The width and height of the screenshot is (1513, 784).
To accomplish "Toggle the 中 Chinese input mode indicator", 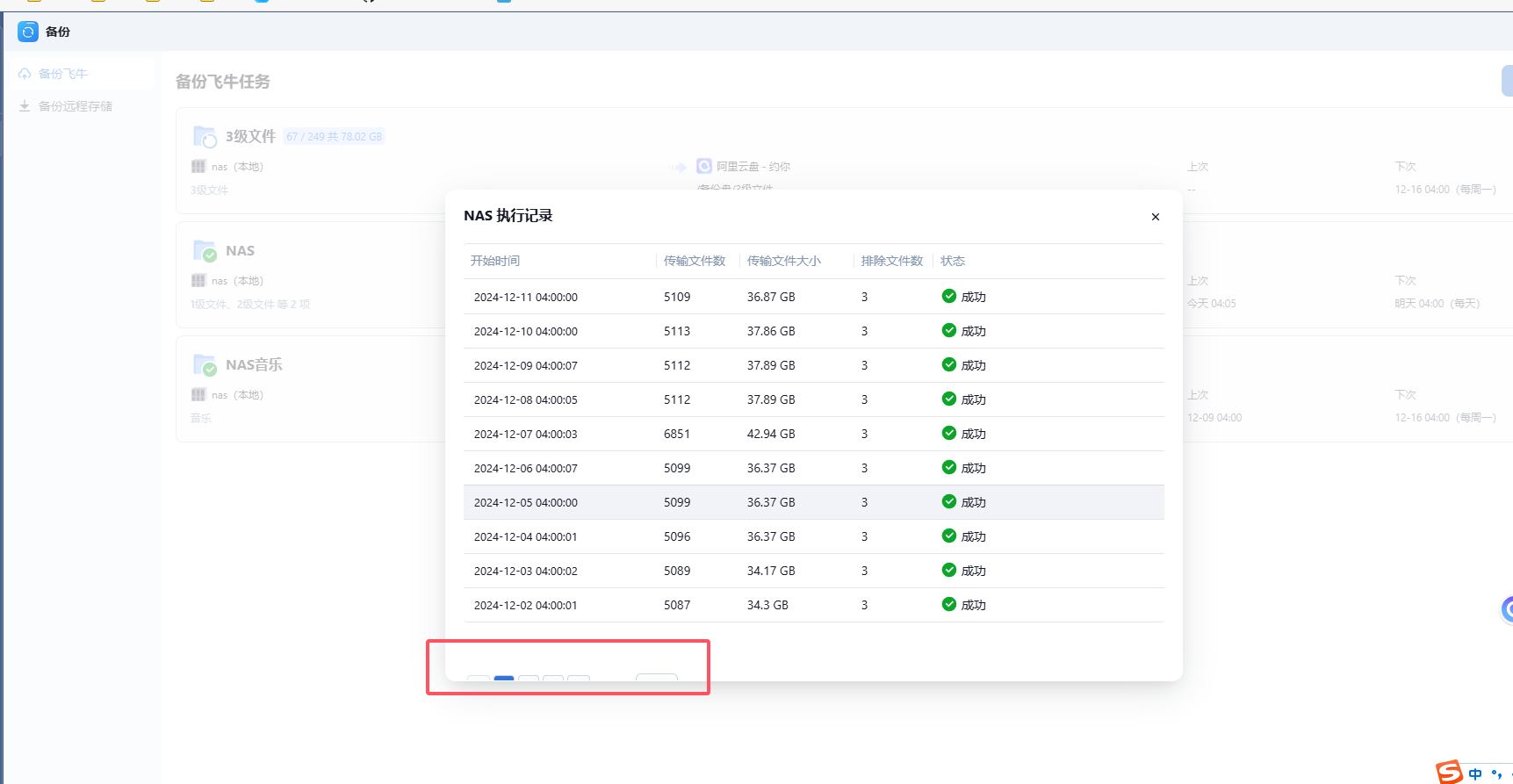I will [1475, 774].
